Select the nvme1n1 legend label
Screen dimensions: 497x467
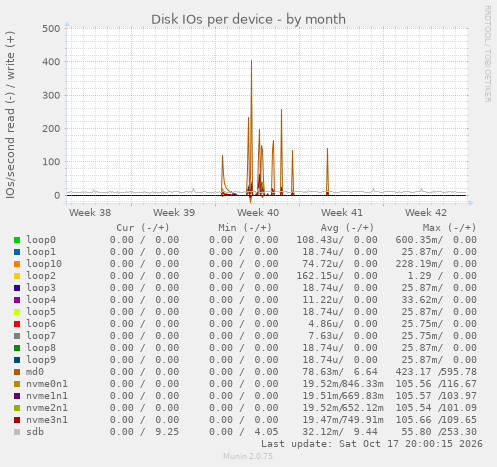pos(47,396)
